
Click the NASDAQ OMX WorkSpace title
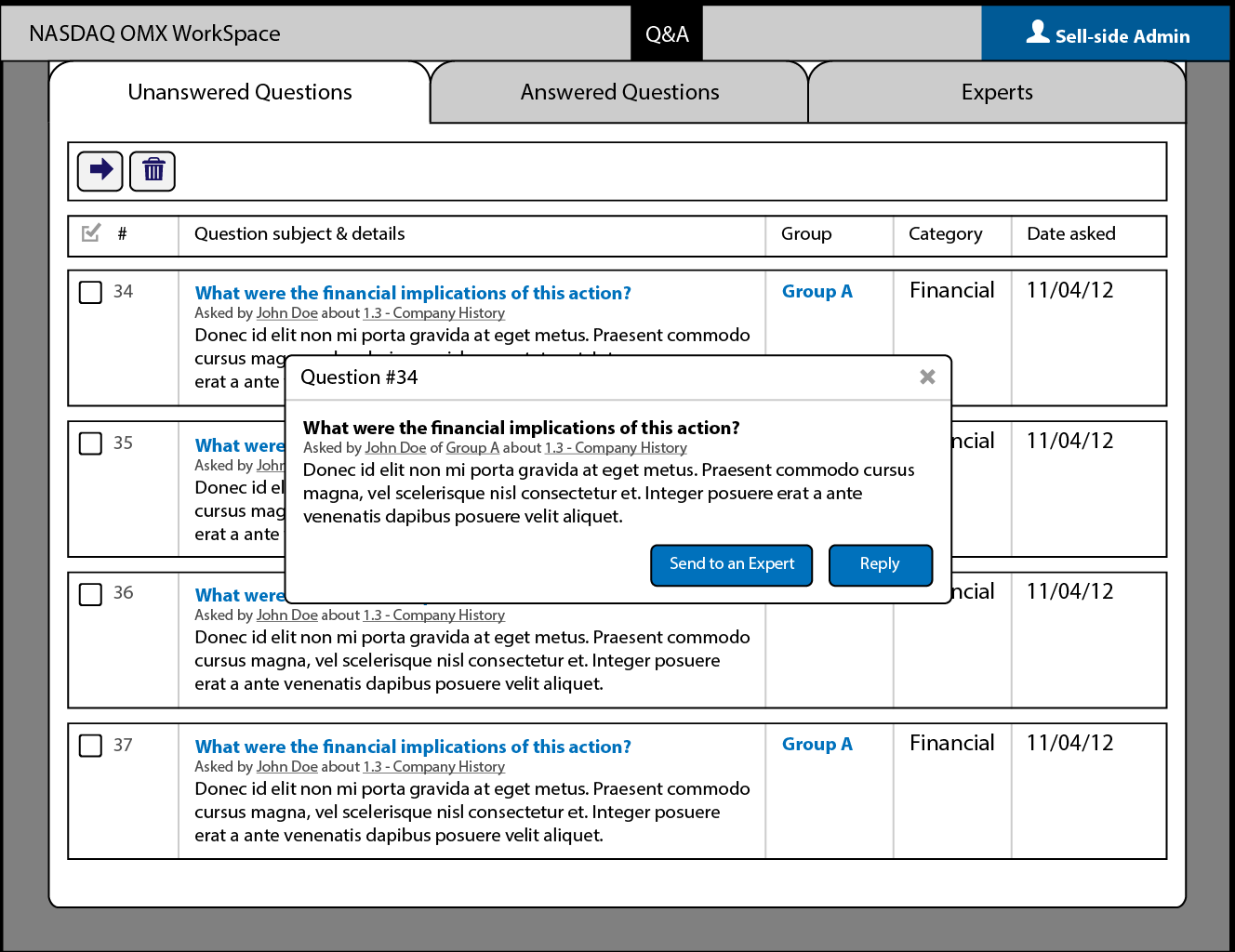point(154,33)
